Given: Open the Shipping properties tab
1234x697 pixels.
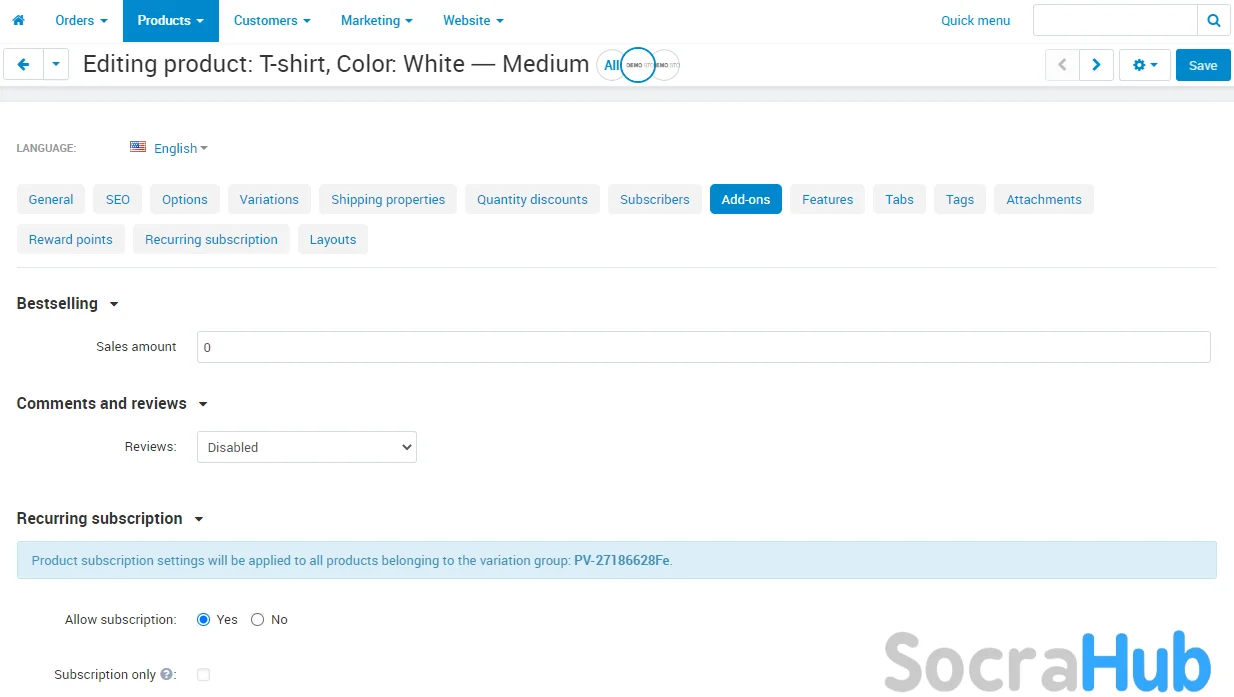Looking at the screenshot, I should pos(388,199).
